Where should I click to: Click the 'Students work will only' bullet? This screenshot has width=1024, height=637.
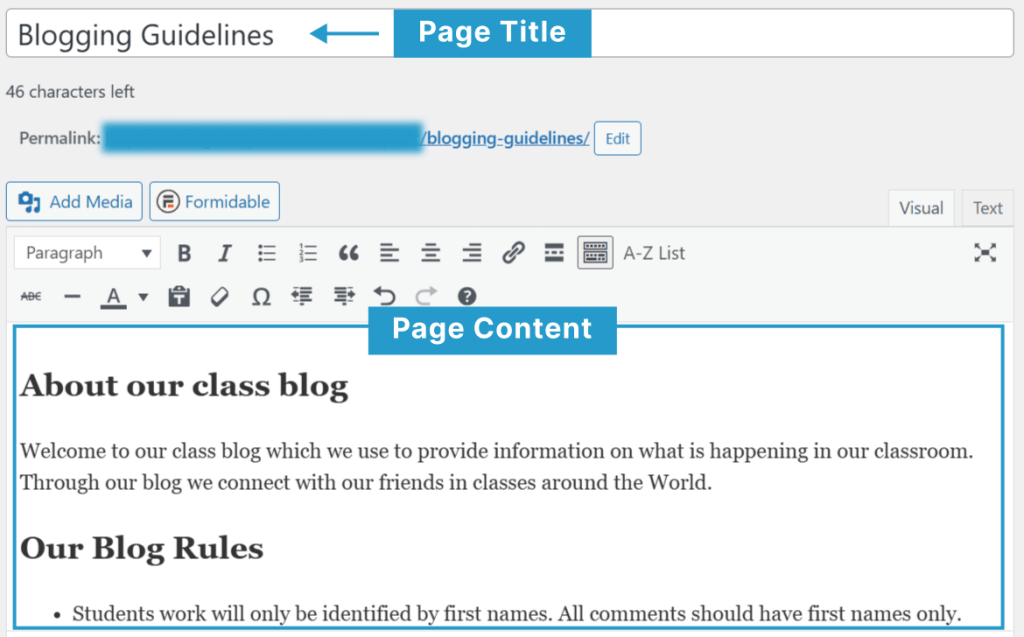[x=517, y=613]
